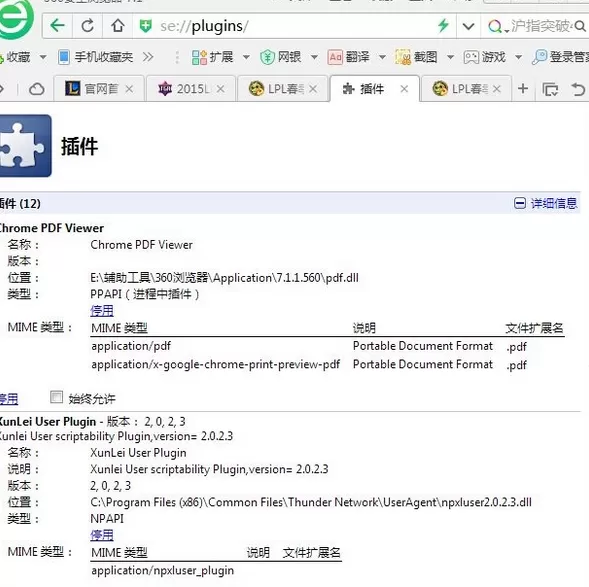Go back with the green arrow button
The image size is (589, 587).
57,26
